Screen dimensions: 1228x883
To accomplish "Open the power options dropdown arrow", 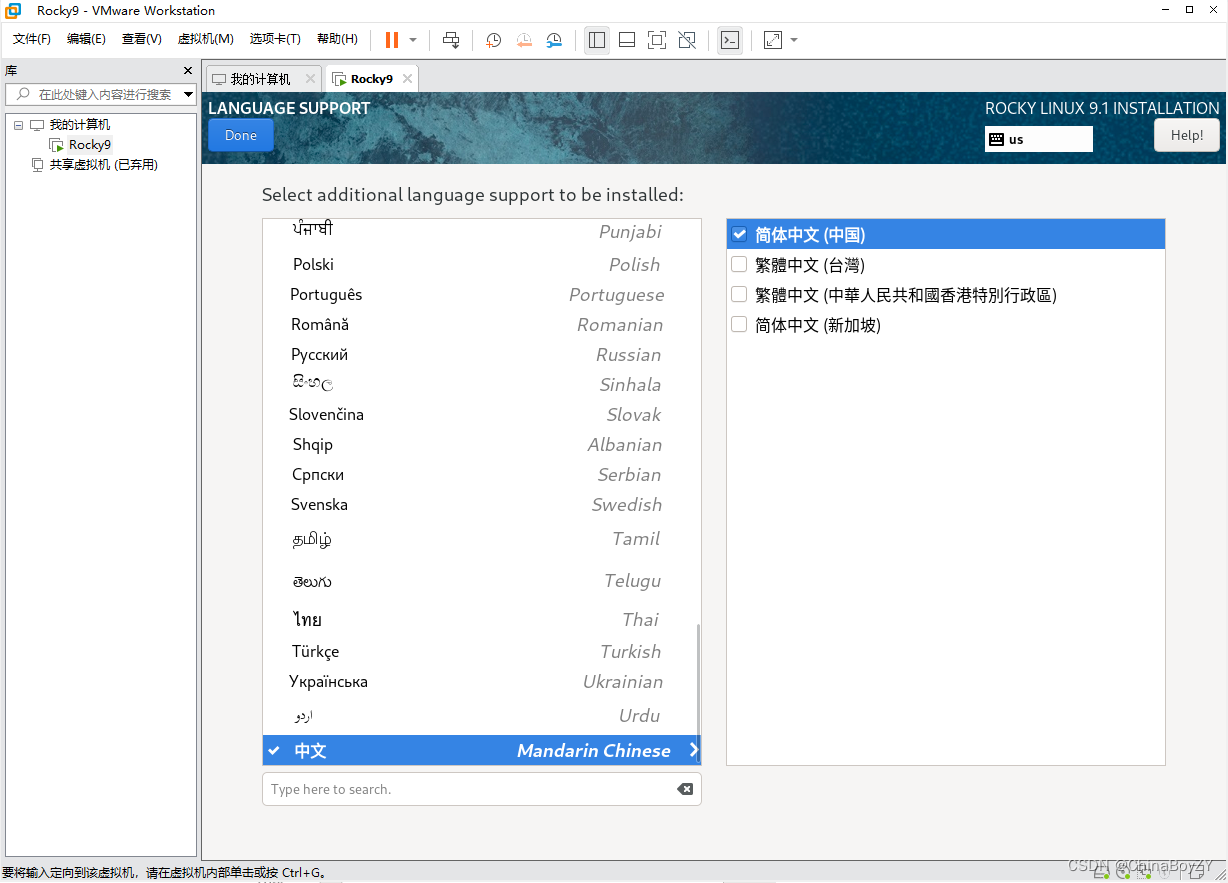I will pos(413,40).
